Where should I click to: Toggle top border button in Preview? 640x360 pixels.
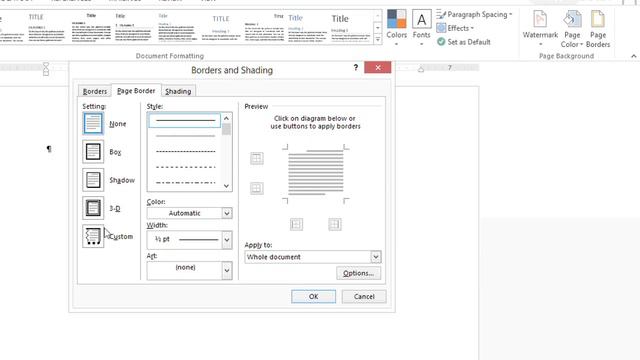point(257,158)
